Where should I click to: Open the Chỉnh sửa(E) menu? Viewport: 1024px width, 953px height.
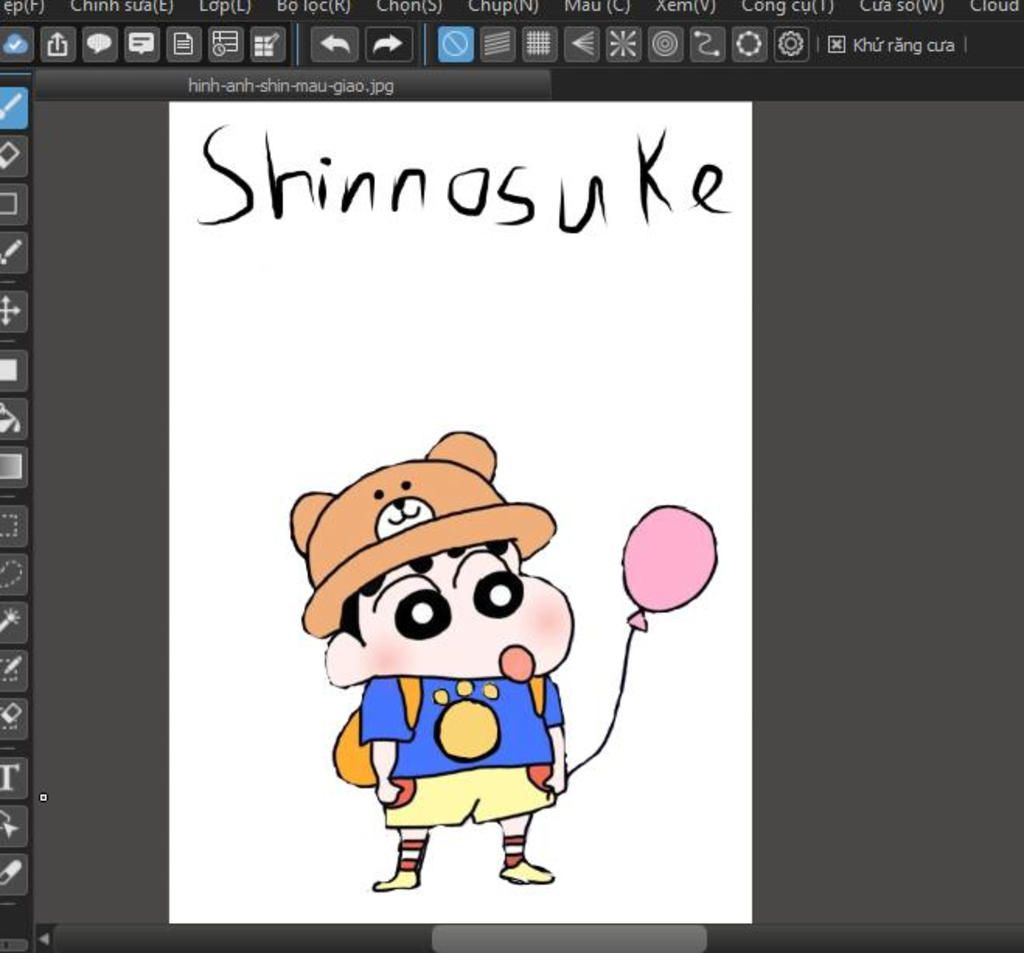122,7
